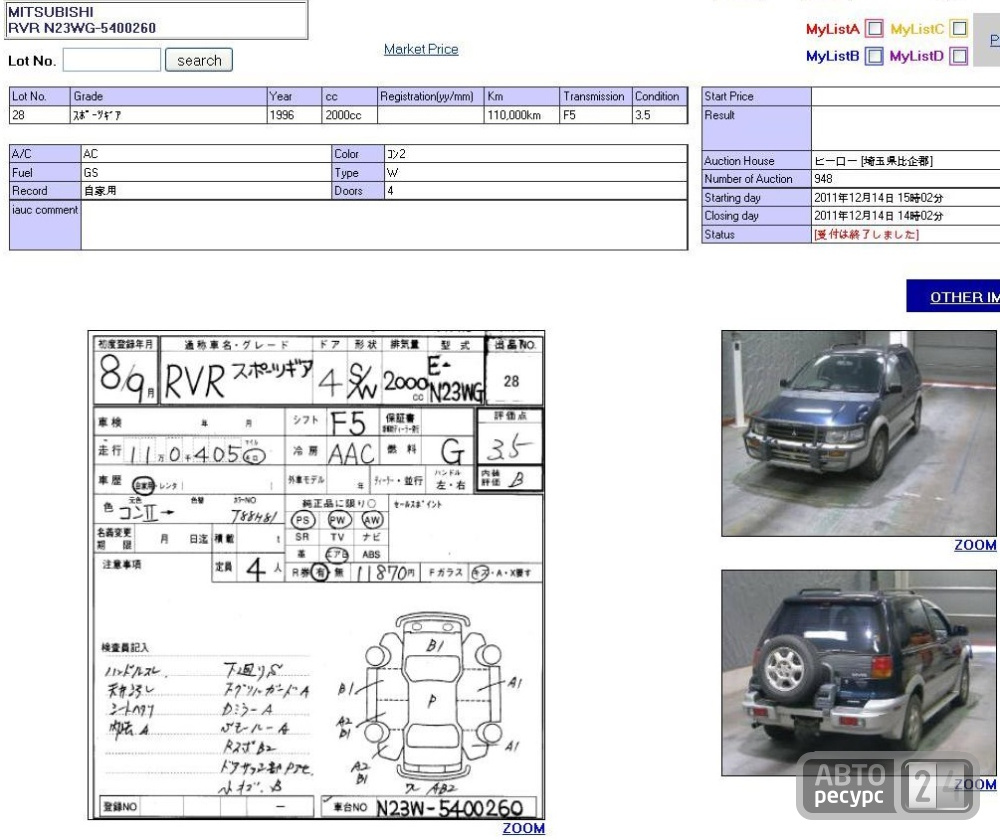Viewport: 1000px width, 840px height.
Task: Select the Type value W
Action: coord(392,172)
